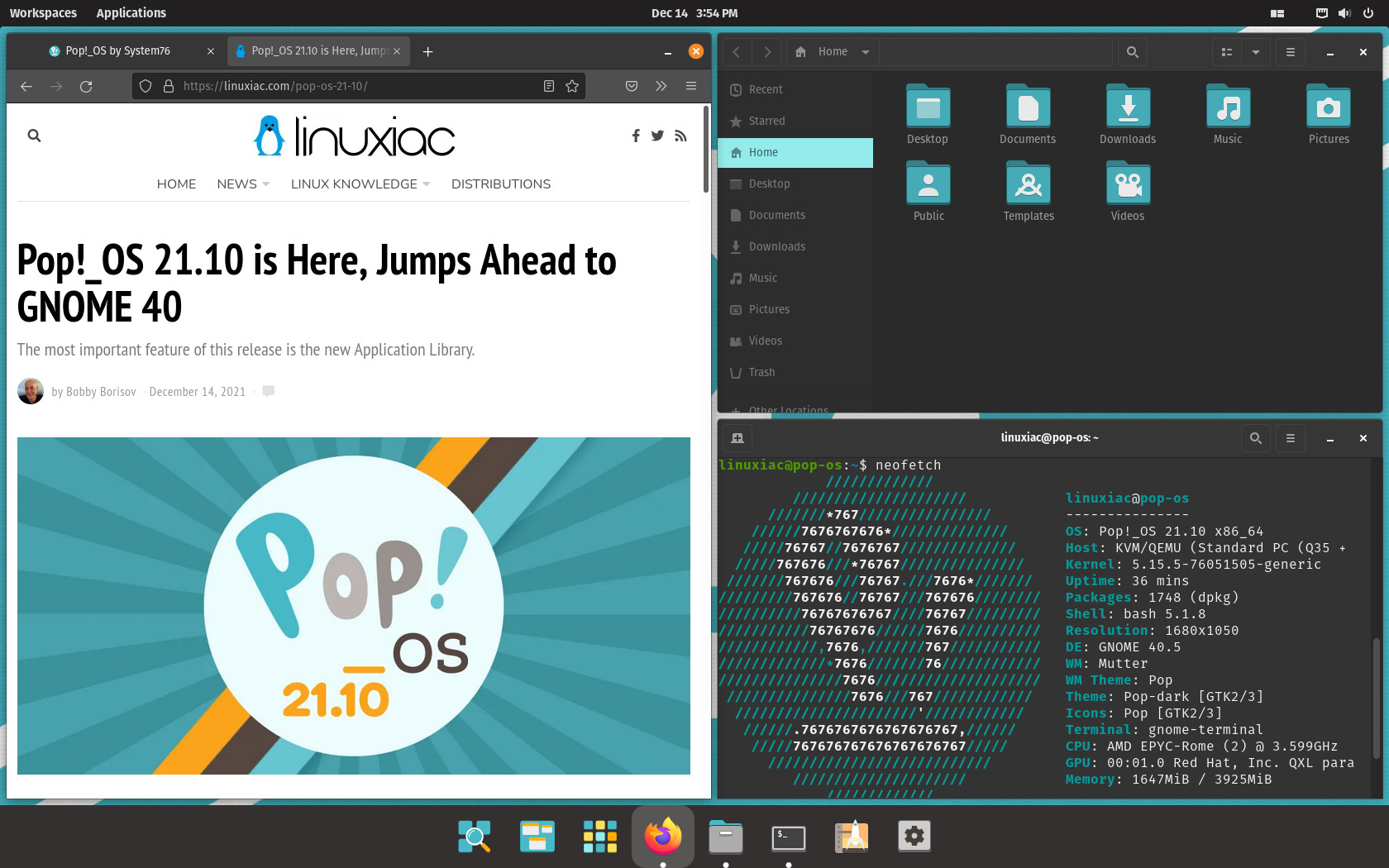Open the volume indicator in top bar
Viewport: 1389px width, 868px height.
pos(1344,13)
